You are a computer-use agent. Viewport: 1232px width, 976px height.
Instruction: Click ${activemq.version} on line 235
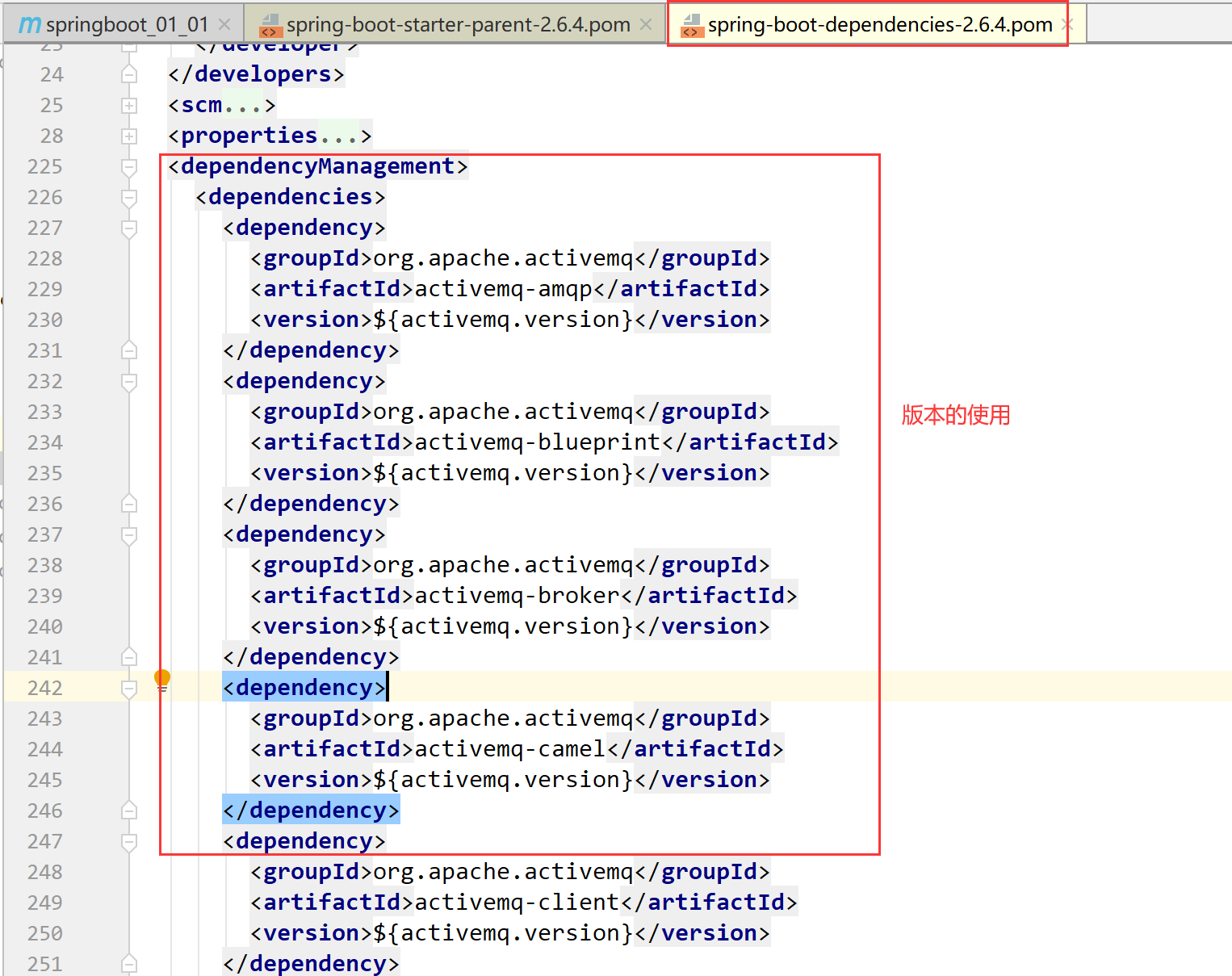click(x=503, y=473)
